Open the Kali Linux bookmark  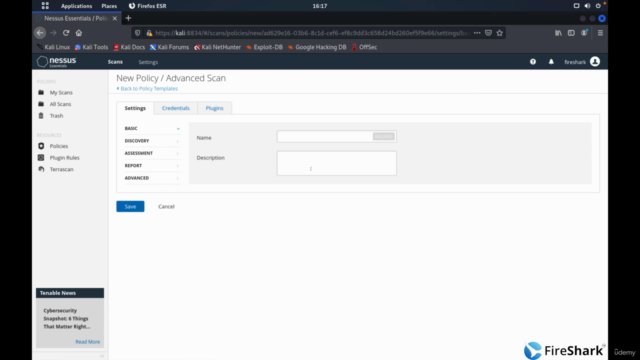[x=53, y=47]
